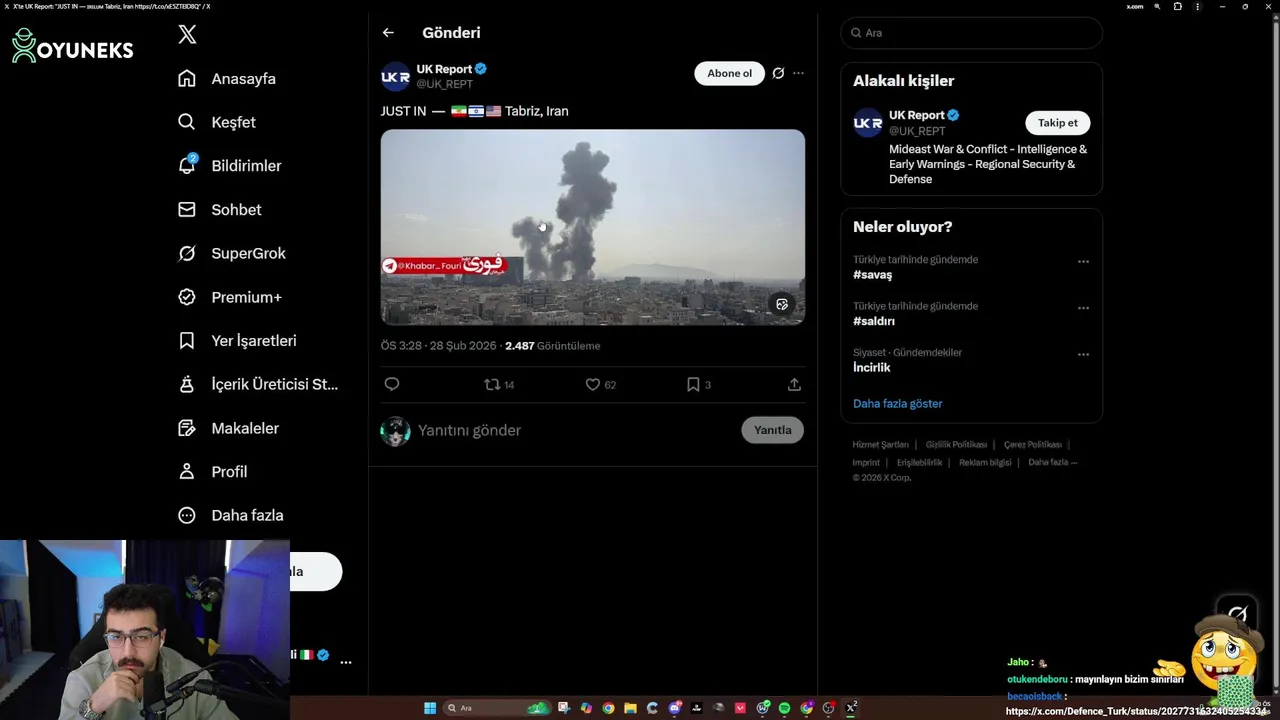Click 2.487 Görüntüleme view count
The image size is (1280, 720).
point(552,346)
